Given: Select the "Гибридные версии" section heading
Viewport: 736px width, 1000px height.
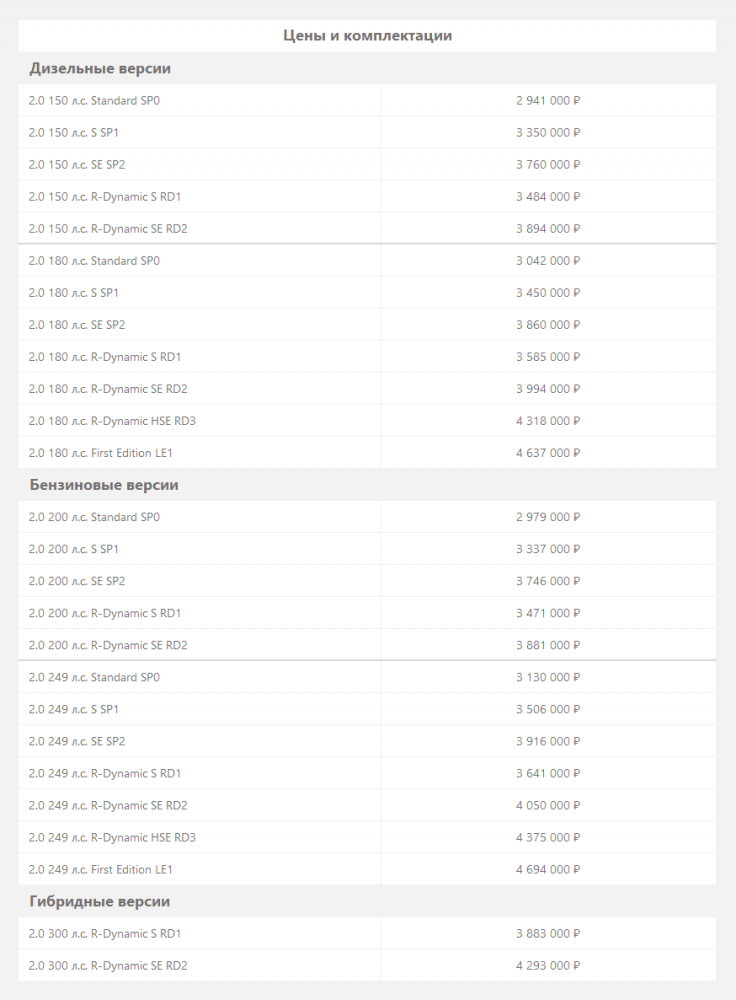Looking at the screenshot, I should tap(100, 901).
